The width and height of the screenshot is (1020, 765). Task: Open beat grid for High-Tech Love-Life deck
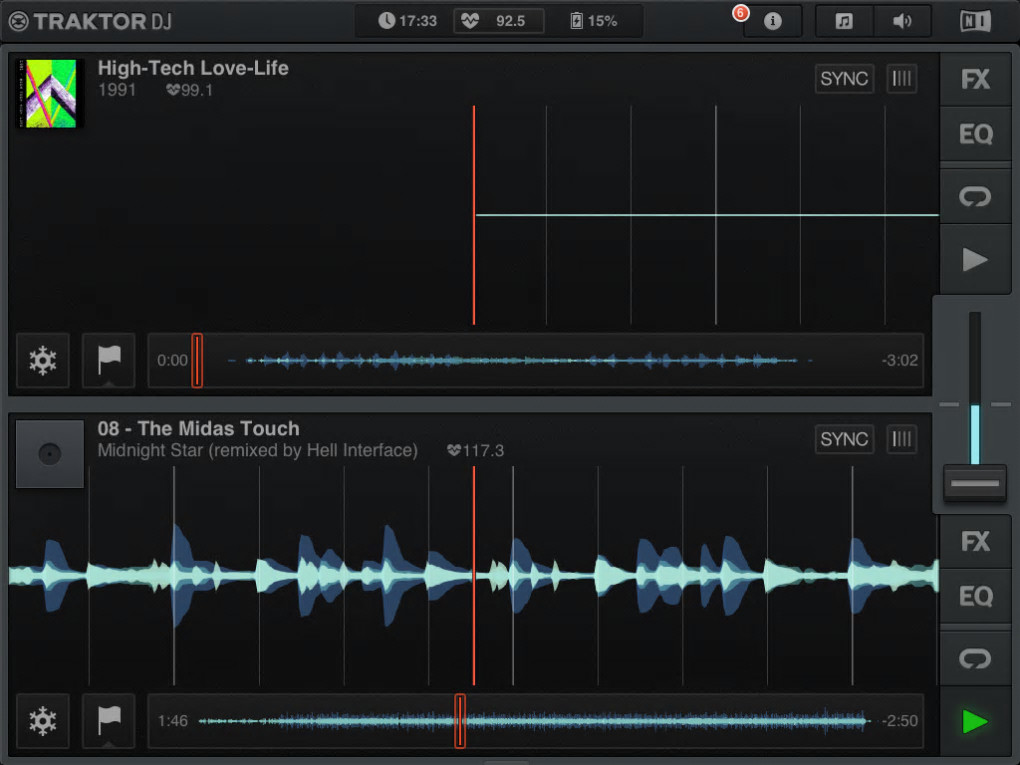tap(902, 79)
